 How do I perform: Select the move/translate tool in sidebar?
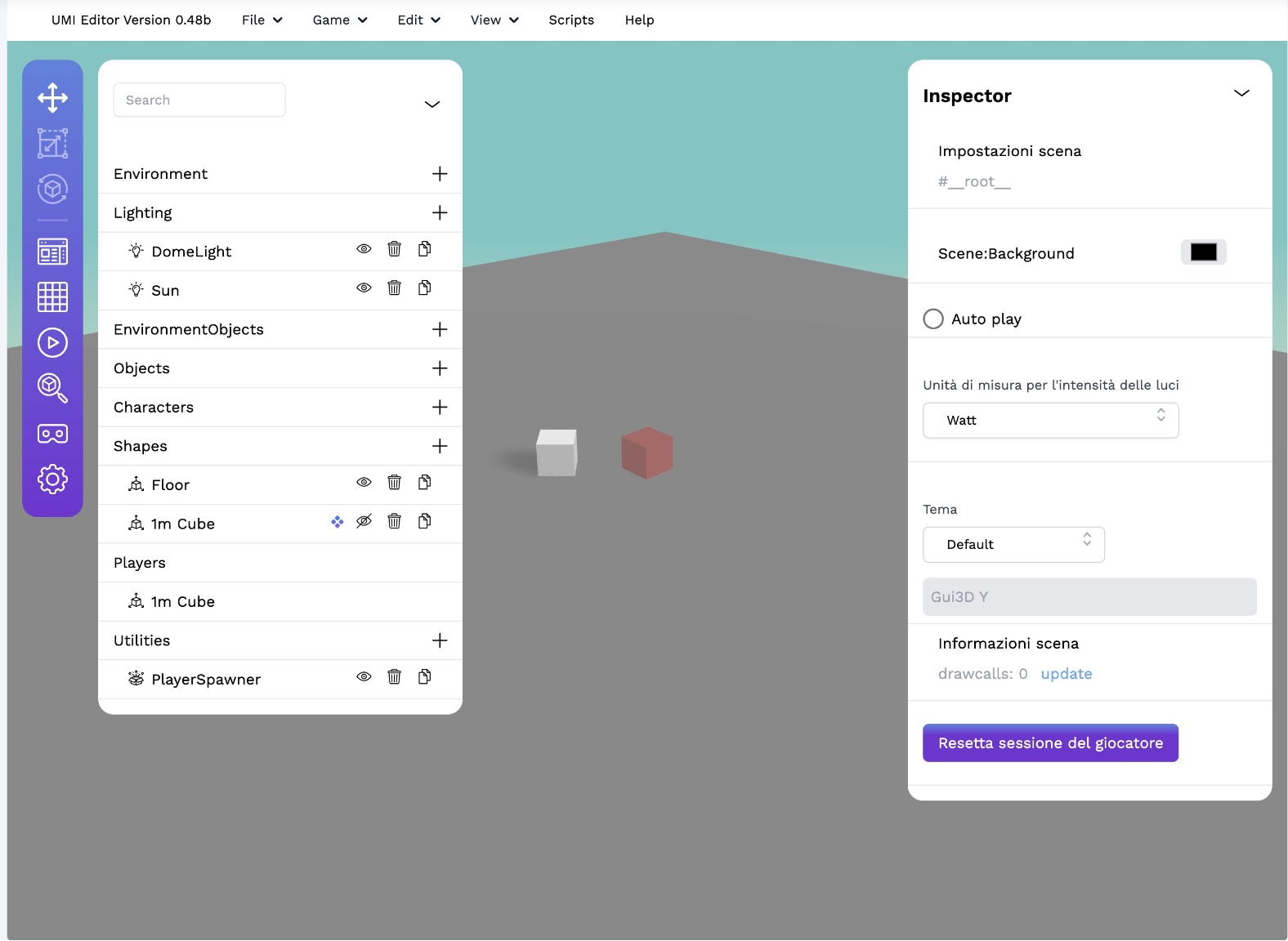[x=52, y=98]
